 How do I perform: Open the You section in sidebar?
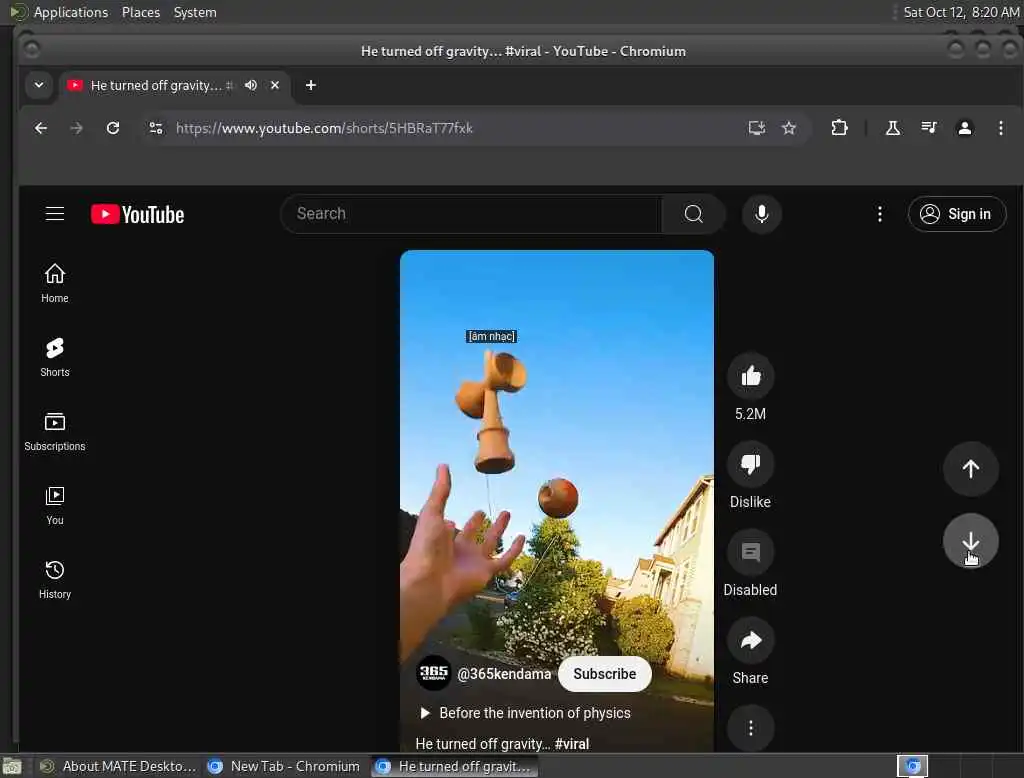pos(55,506)
